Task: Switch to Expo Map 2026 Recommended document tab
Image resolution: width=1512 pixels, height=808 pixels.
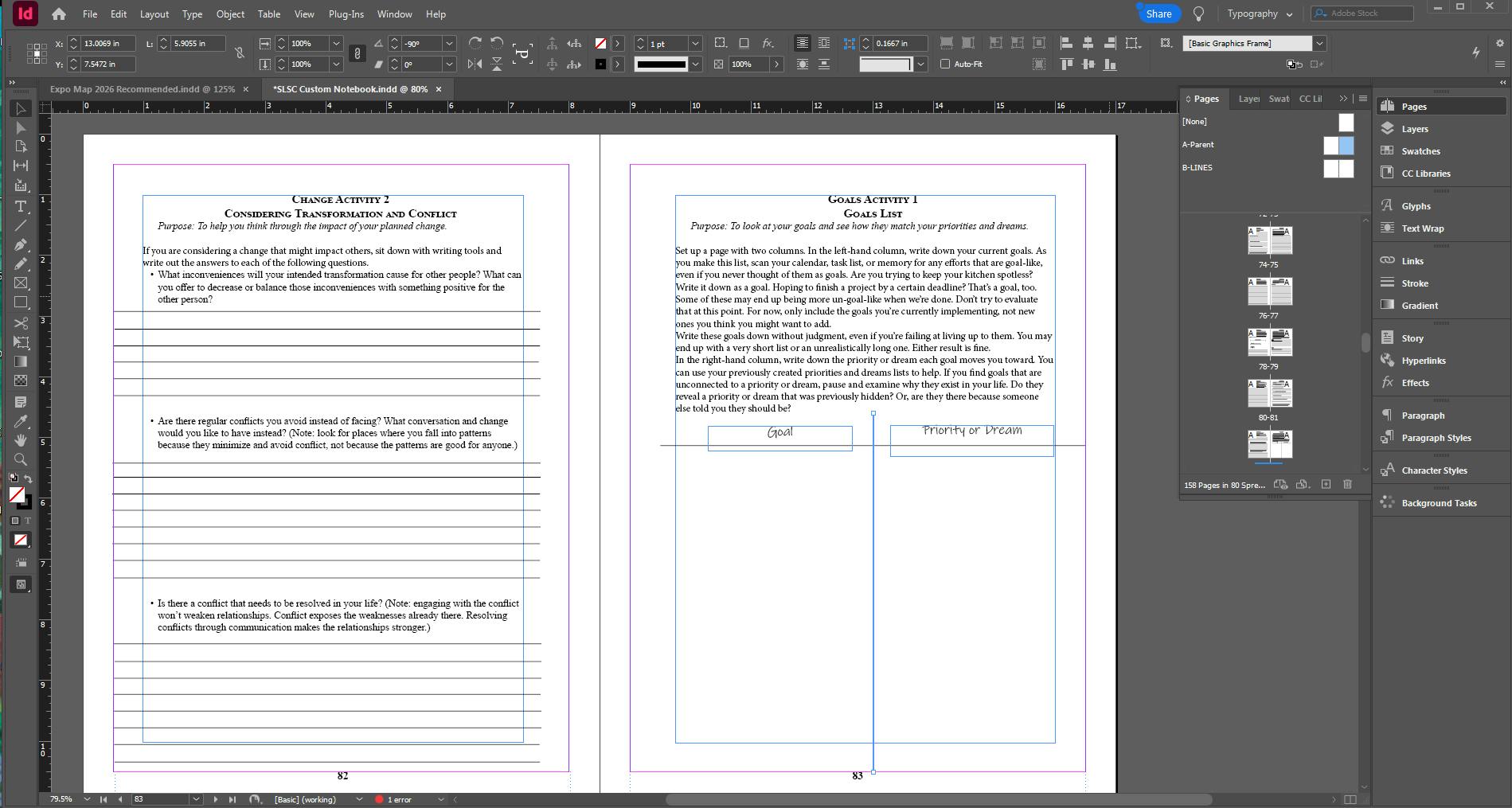Action: point(142,89)
